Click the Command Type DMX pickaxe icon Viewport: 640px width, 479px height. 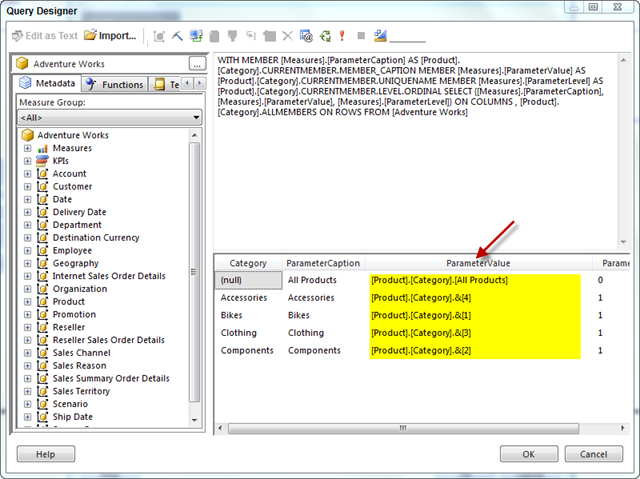click(177, 36)
